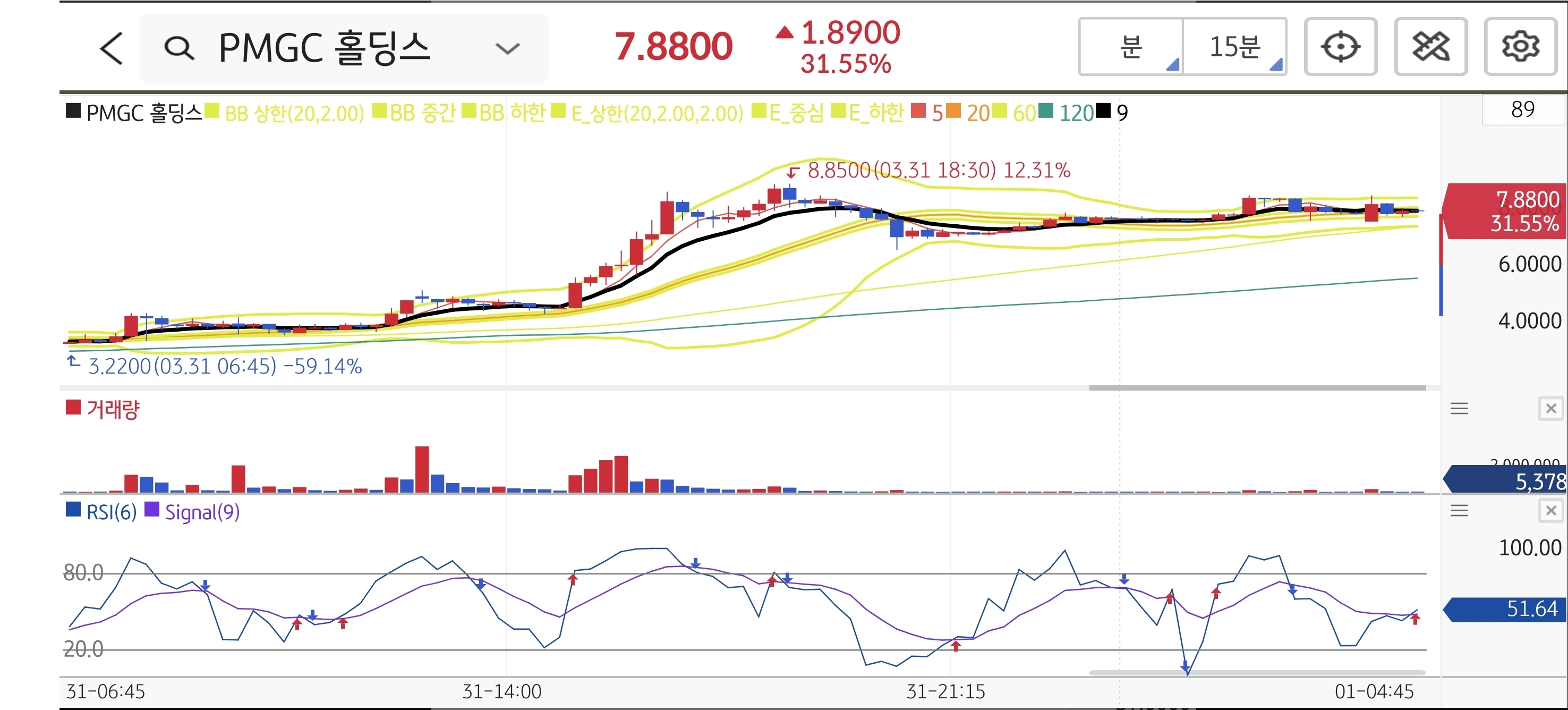Click the search magnifier icon
This screenshot has width=1568, height=710.
tap(179, 48)
